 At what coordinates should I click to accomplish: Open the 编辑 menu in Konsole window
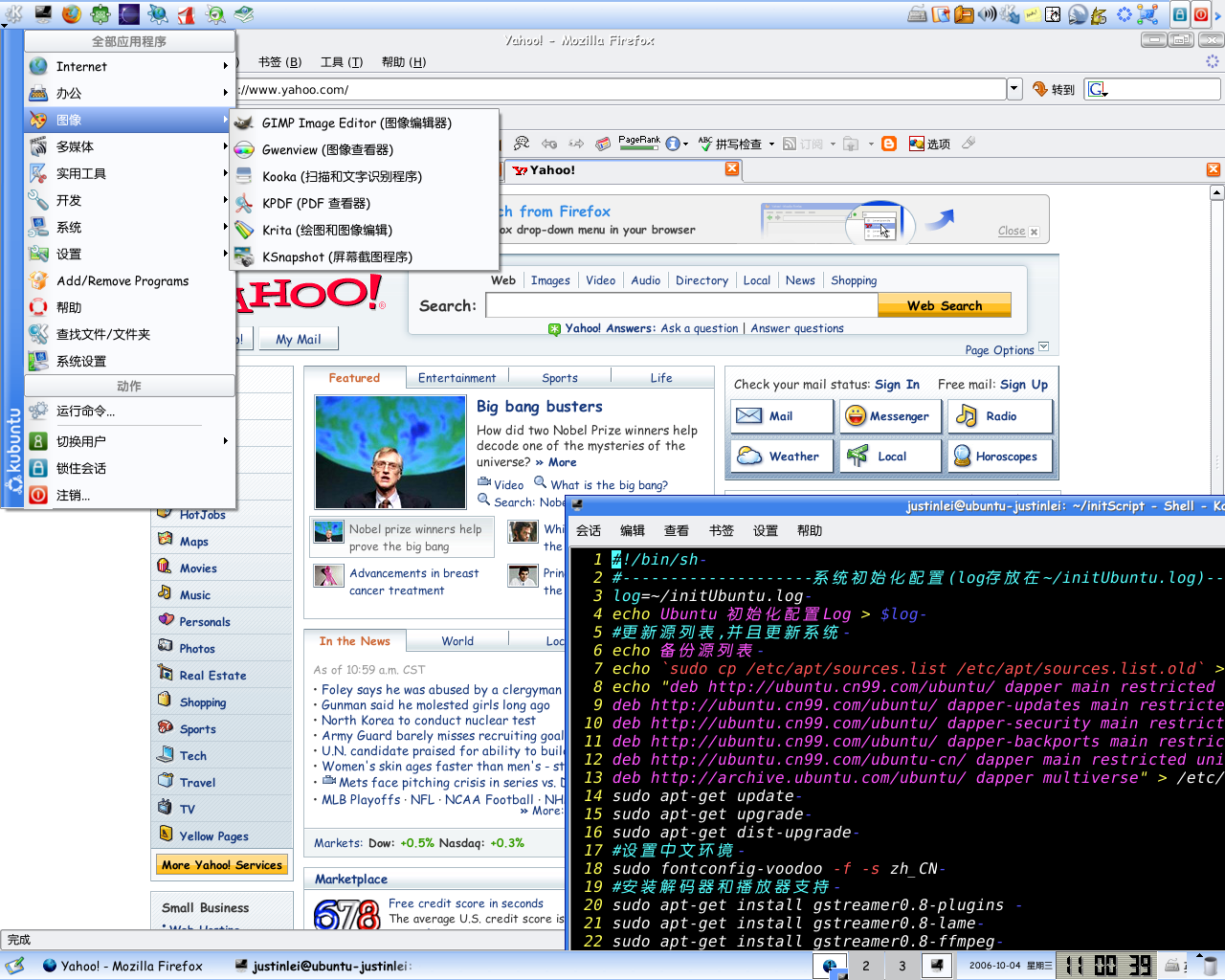tap(633, 530)
